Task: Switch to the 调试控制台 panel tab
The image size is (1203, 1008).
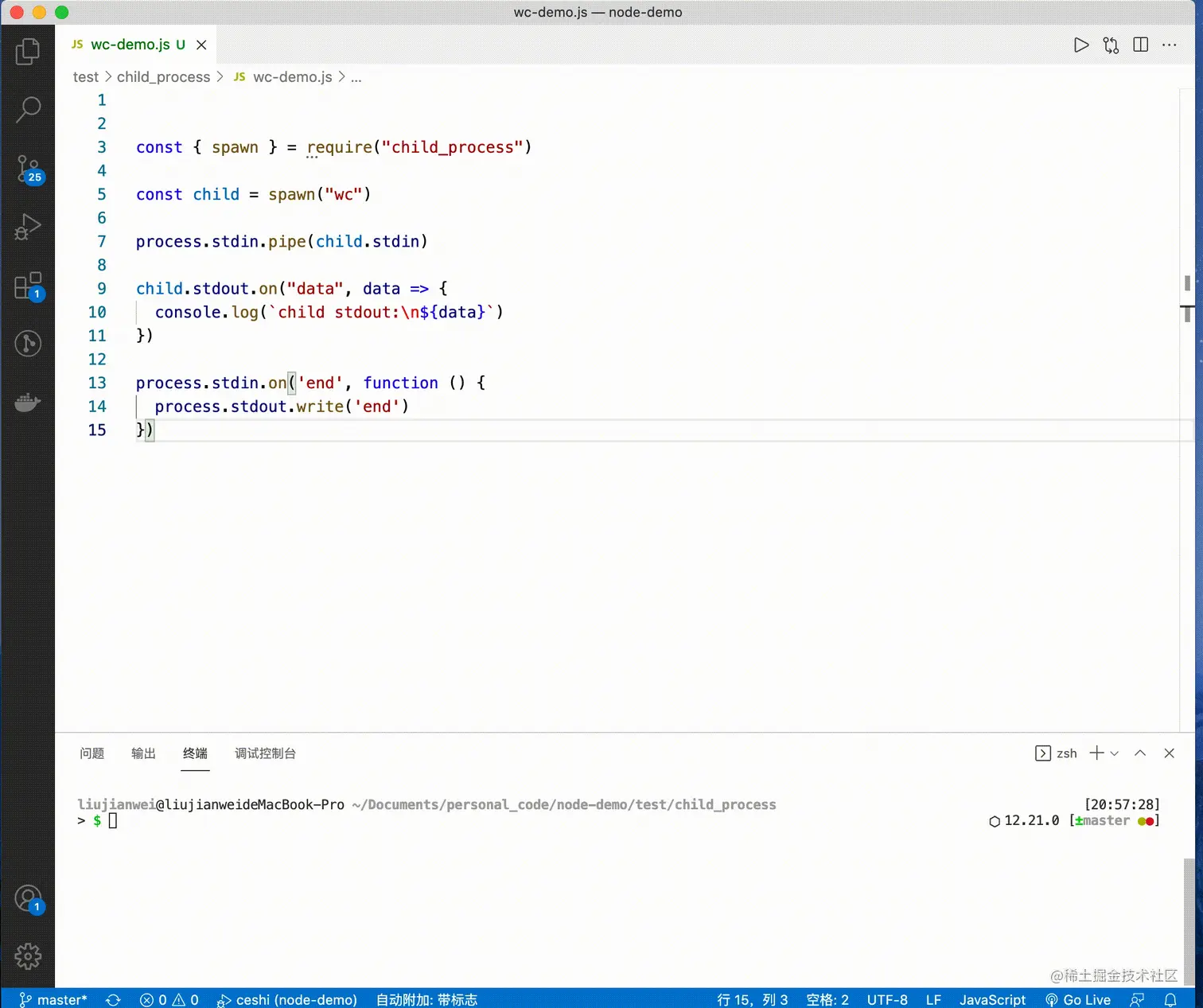Action: (x=265, y=753)
